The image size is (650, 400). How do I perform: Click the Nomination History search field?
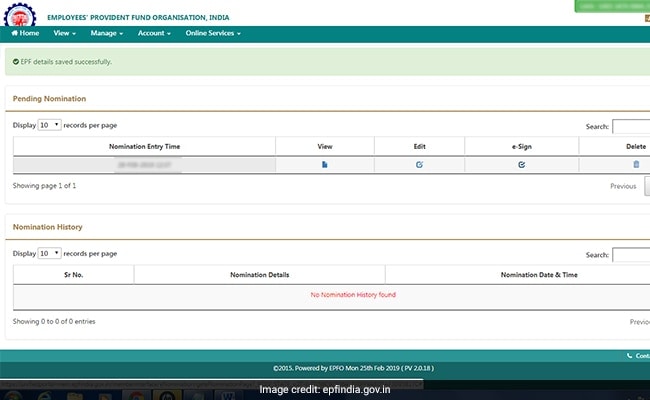point(631,255)
